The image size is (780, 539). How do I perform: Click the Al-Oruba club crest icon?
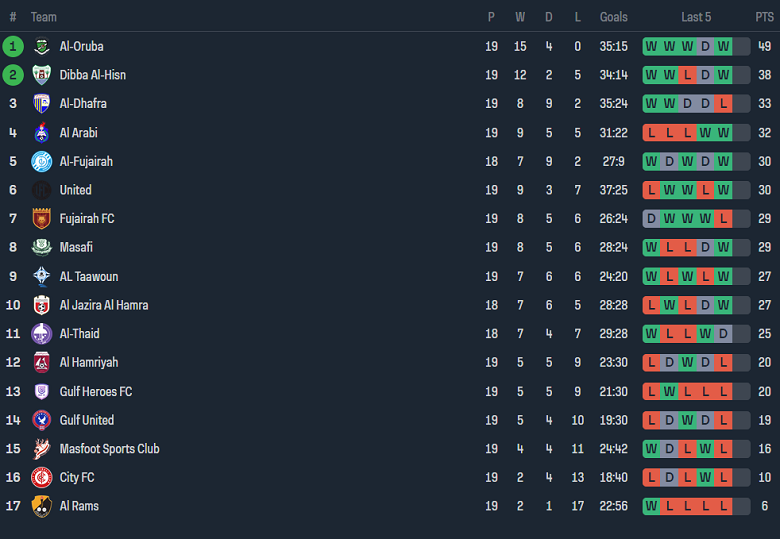pyautogui.click(x=41, y=47)
